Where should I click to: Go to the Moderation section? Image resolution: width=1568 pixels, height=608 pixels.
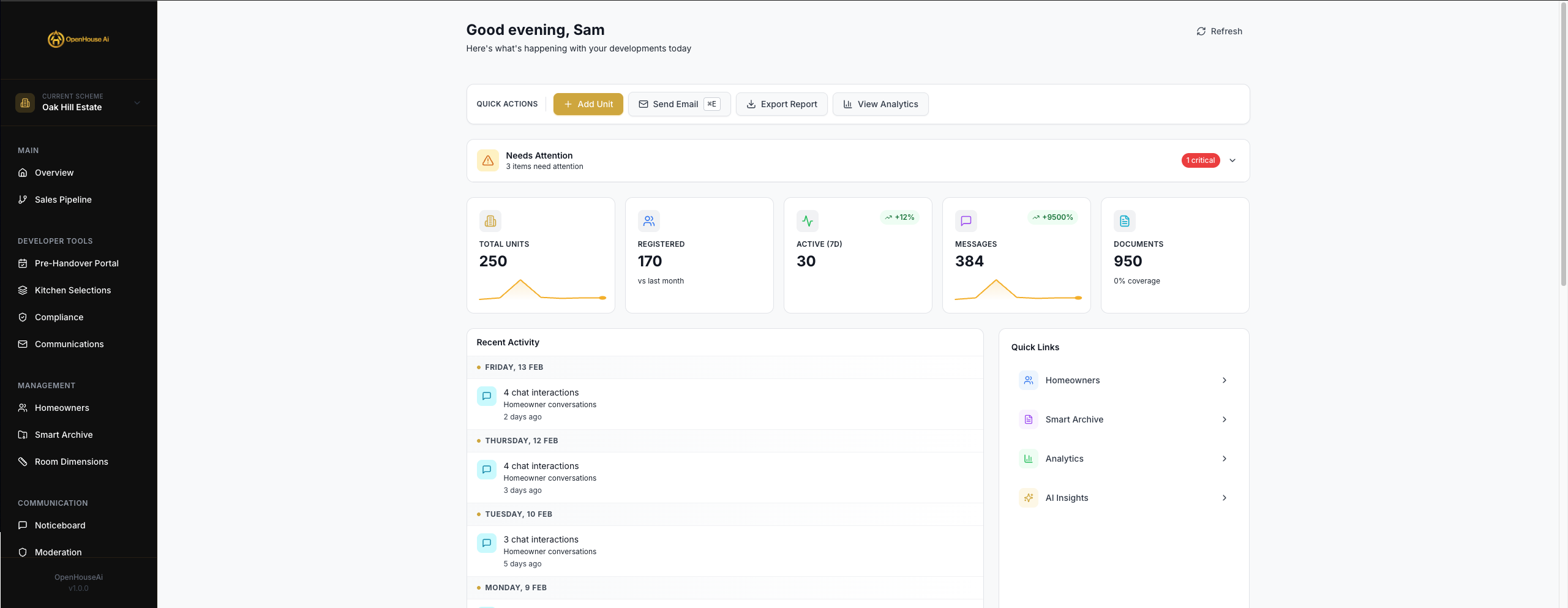58,552
